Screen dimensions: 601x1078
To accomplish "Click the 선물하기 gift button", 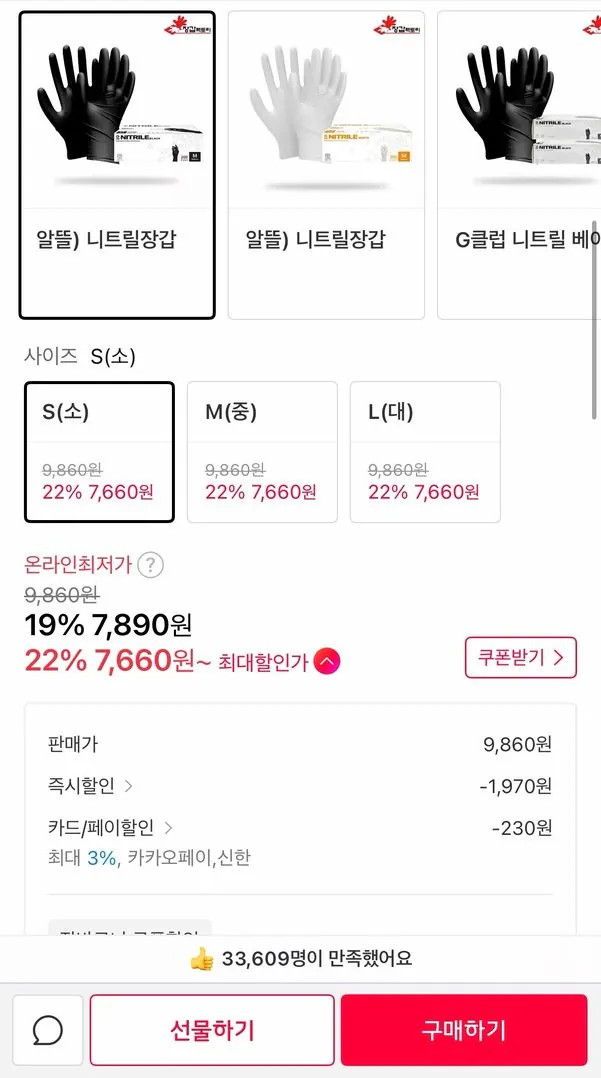I will pyautogui.click(x=213, y=1030).
